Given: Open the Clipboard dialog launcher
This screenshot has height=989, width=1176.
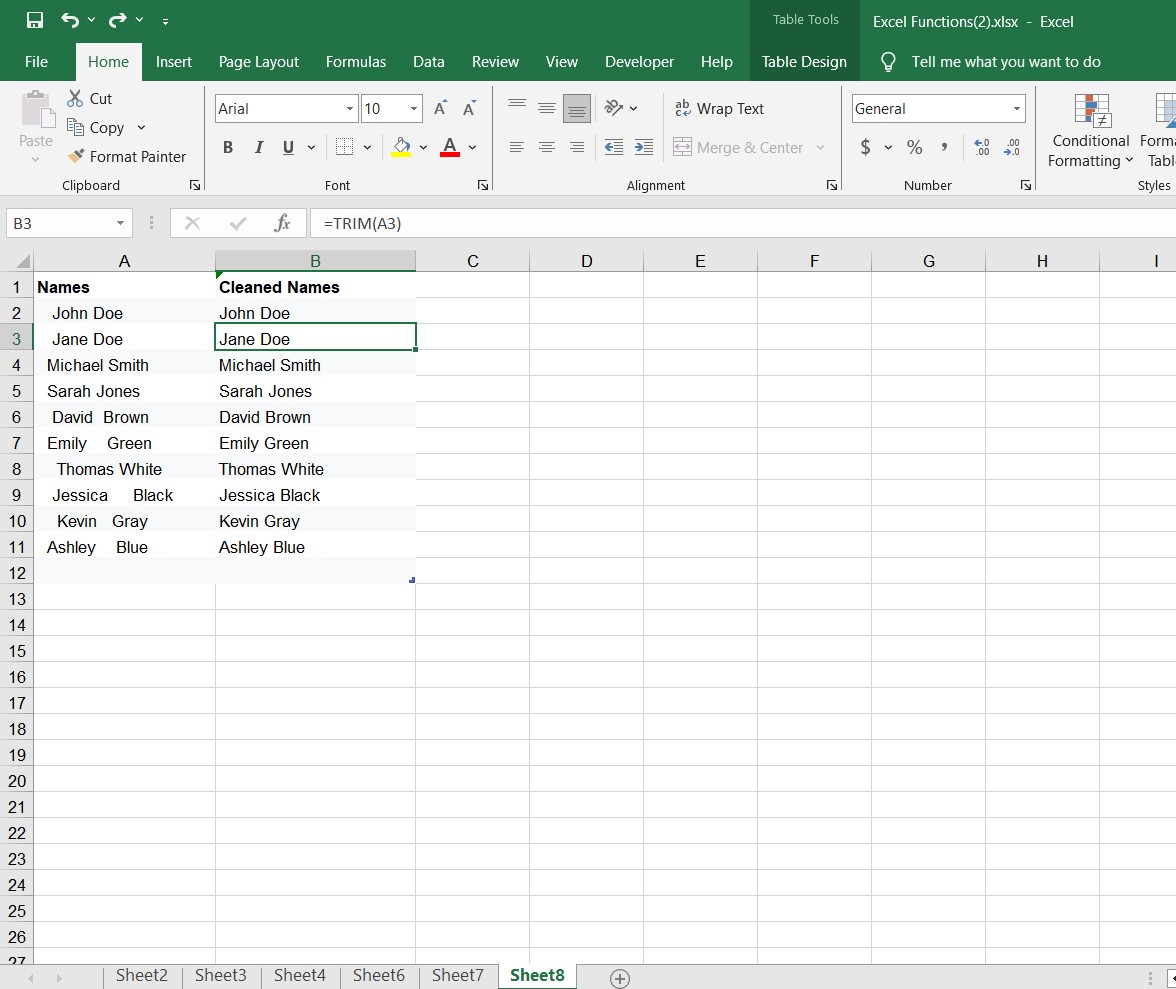Looking at the screenshot, I should tap(195, 185).
